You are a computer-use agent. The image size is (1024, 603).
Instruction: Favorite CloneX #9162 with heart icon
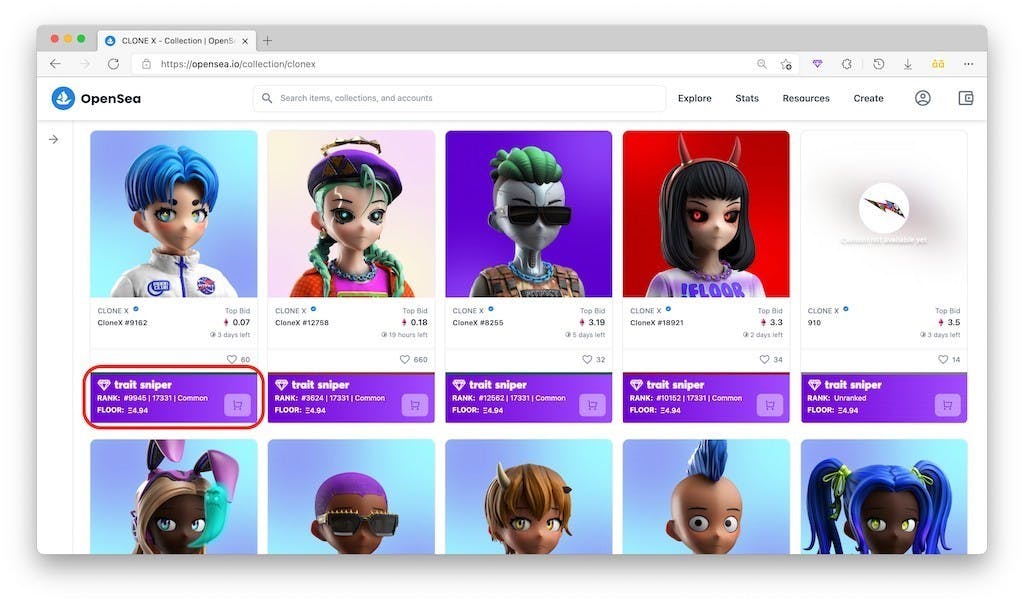click(232, 359)
